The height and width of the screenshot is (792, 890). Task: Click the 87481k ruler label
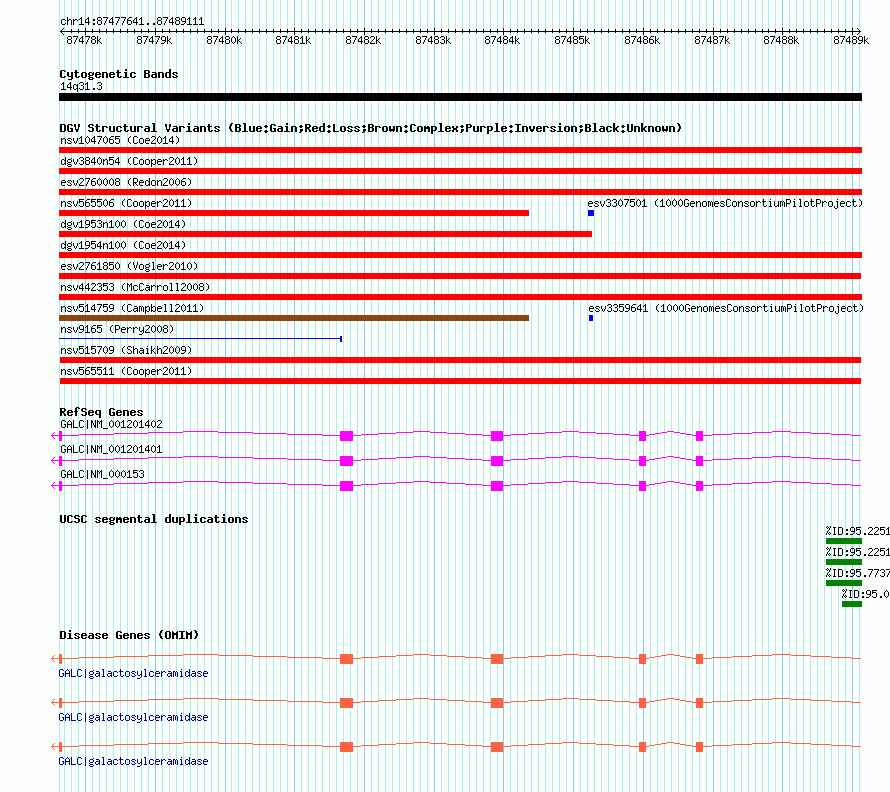tap(293, 40)
